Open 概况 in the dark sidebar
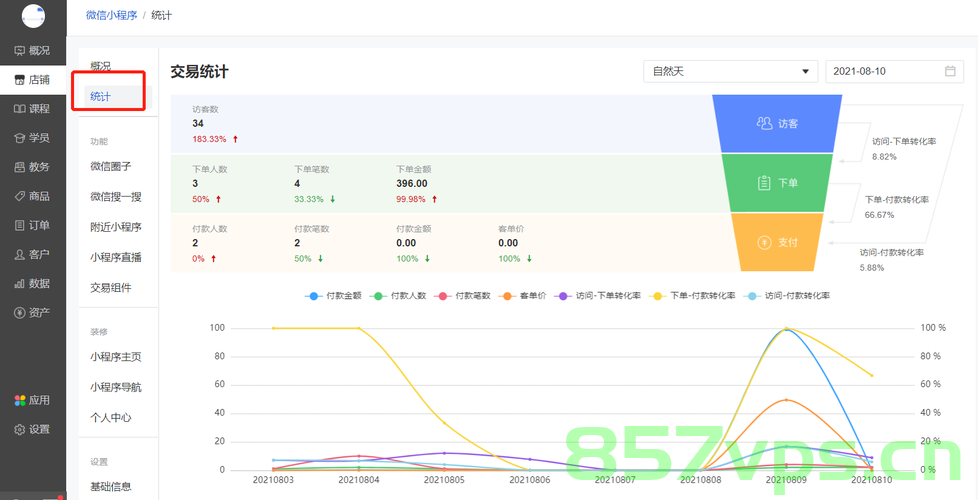 click(32, 50)
